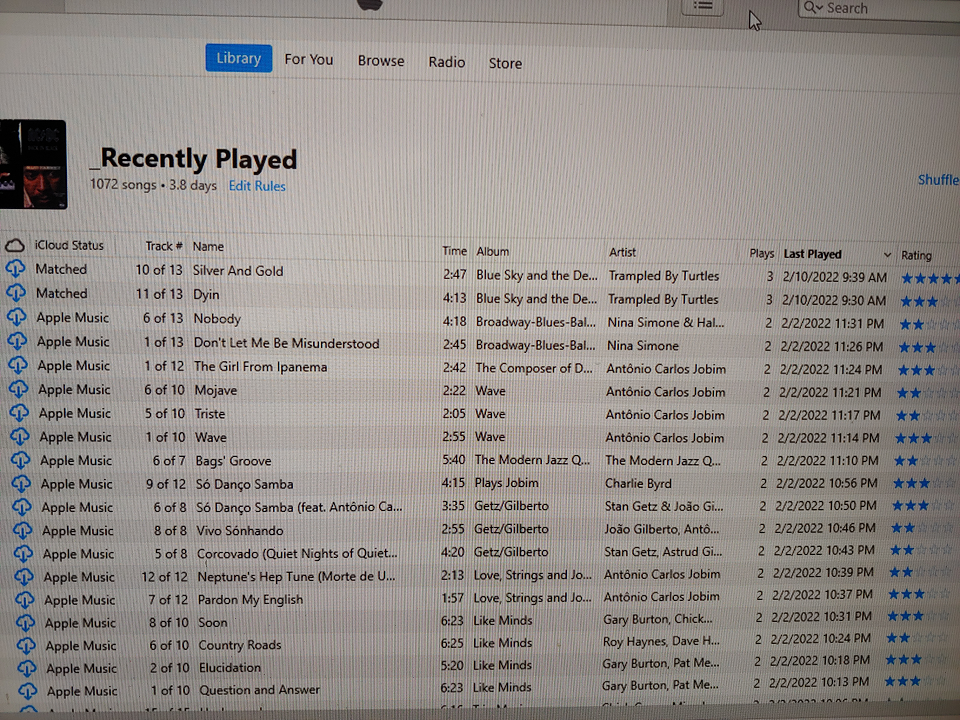
Task: Go to the Radio tab
Action: point(446,62)
